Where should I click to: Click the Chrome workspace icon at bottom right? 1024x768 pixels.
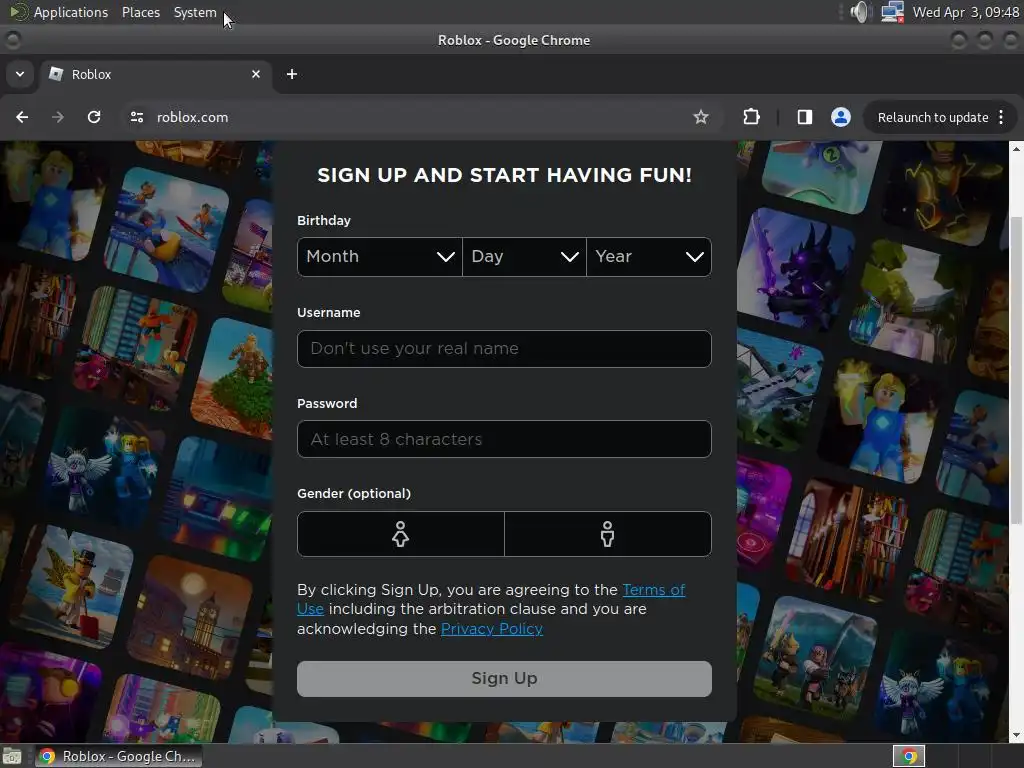909,756
